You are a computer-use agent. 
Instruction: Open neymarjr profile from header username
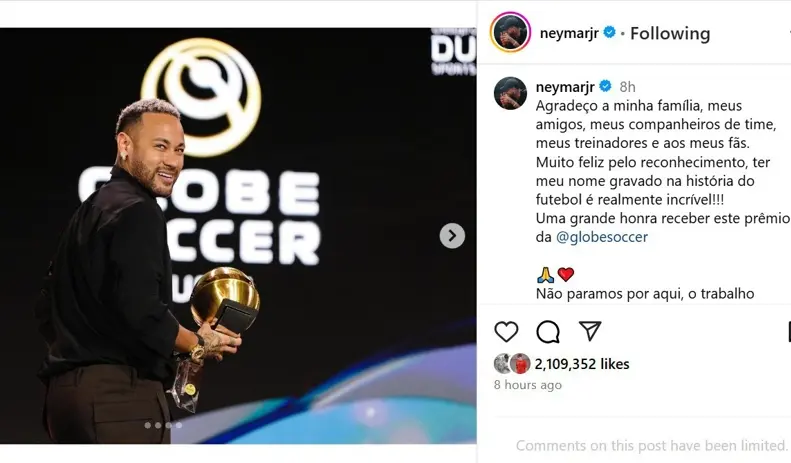click(x=569, y=33)
